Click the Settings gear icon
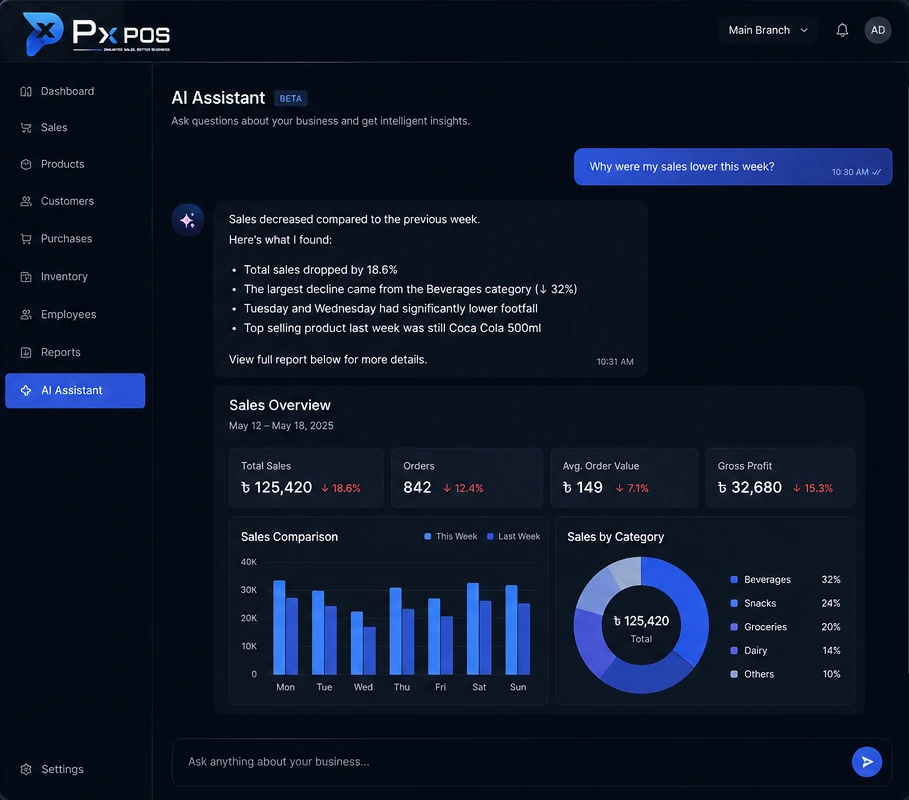The image size is (909, 800). (26, 769)
